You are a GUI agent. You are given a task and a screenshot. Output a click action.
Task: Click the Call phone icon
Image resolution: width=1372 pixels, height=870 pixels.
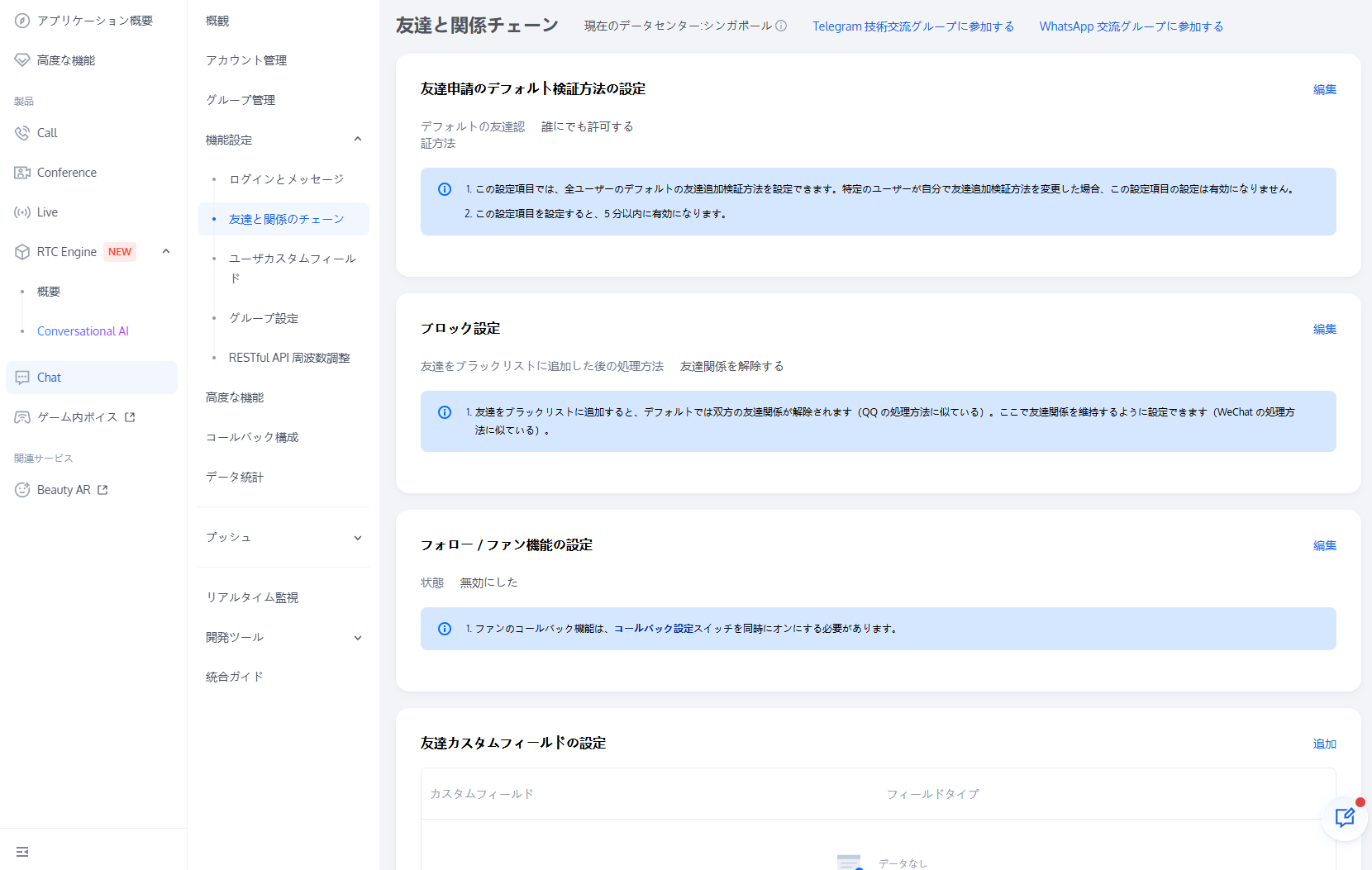[22, 133]
